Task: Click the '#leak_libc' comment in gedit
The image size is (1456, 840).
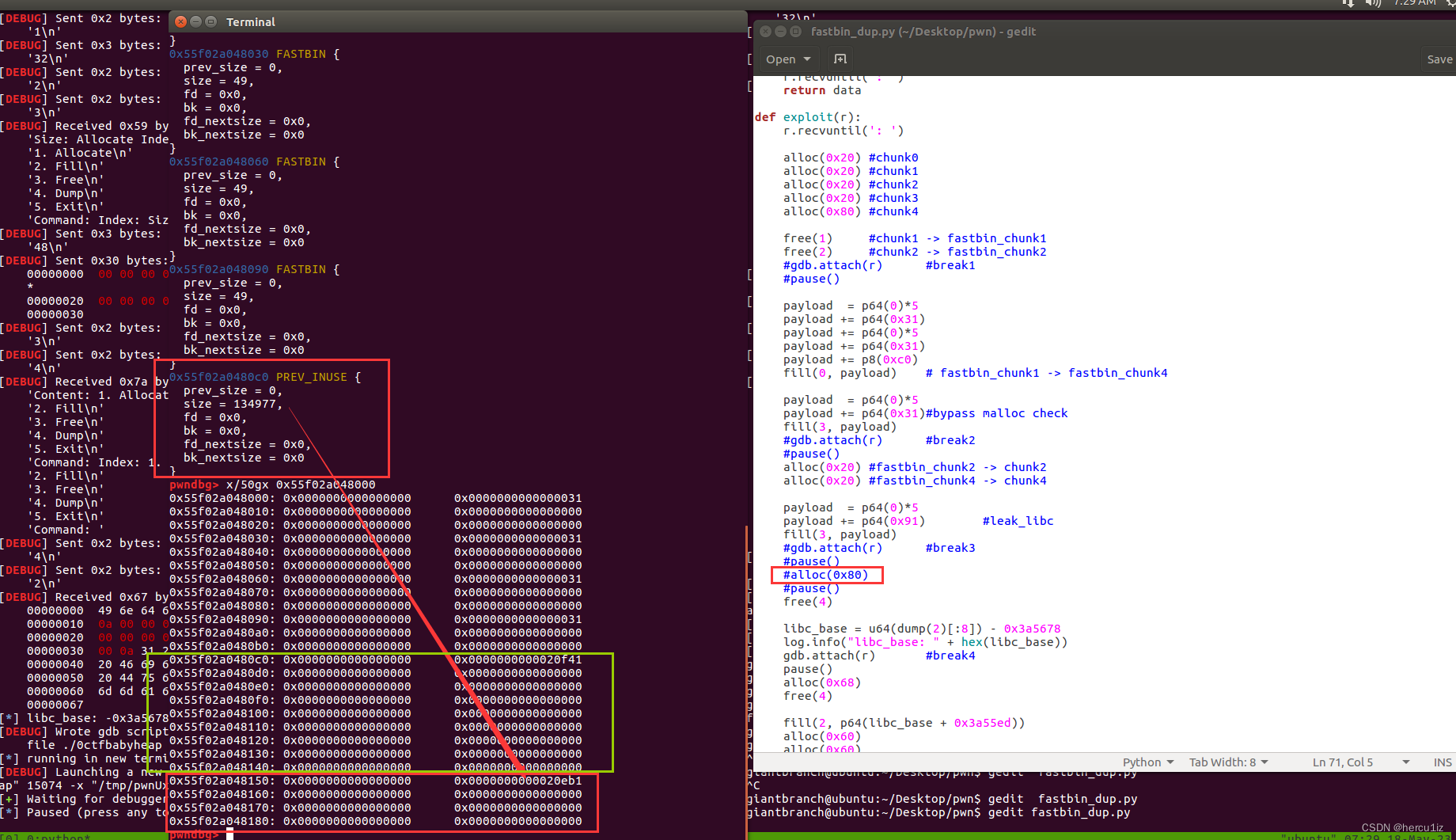Action: 1018,521
